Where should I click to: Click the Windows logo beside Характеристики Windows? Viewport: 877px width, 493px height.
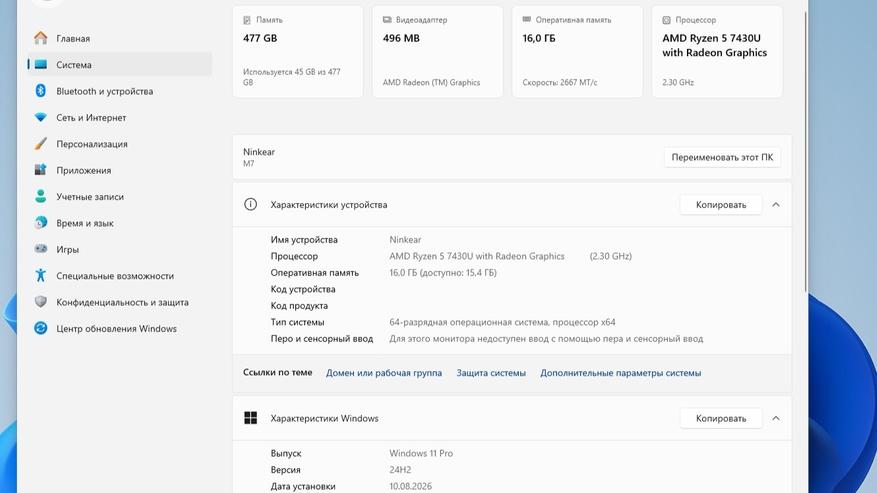(x=251, y=418)
